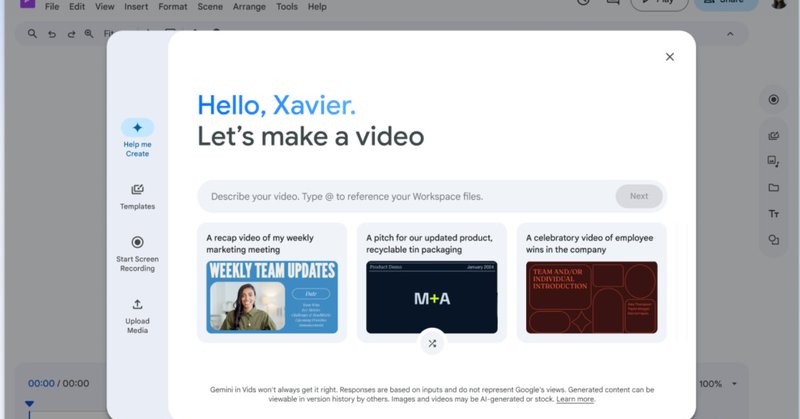Open the shapes icon in right panel
This screenshot has height=419, width=800.
click(773, 240)
